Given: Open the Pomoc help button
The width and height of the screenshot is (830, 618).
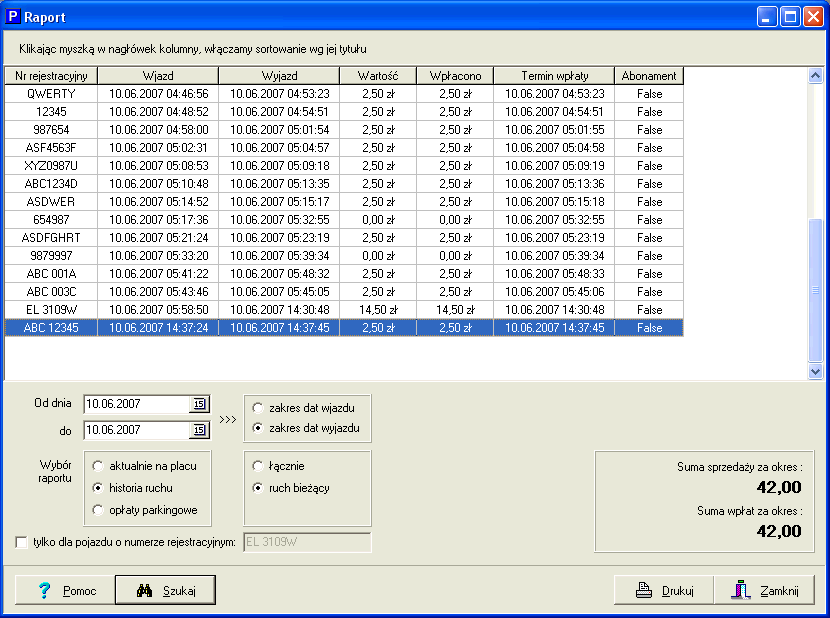Looking at the screenshot, I should 65,590.
